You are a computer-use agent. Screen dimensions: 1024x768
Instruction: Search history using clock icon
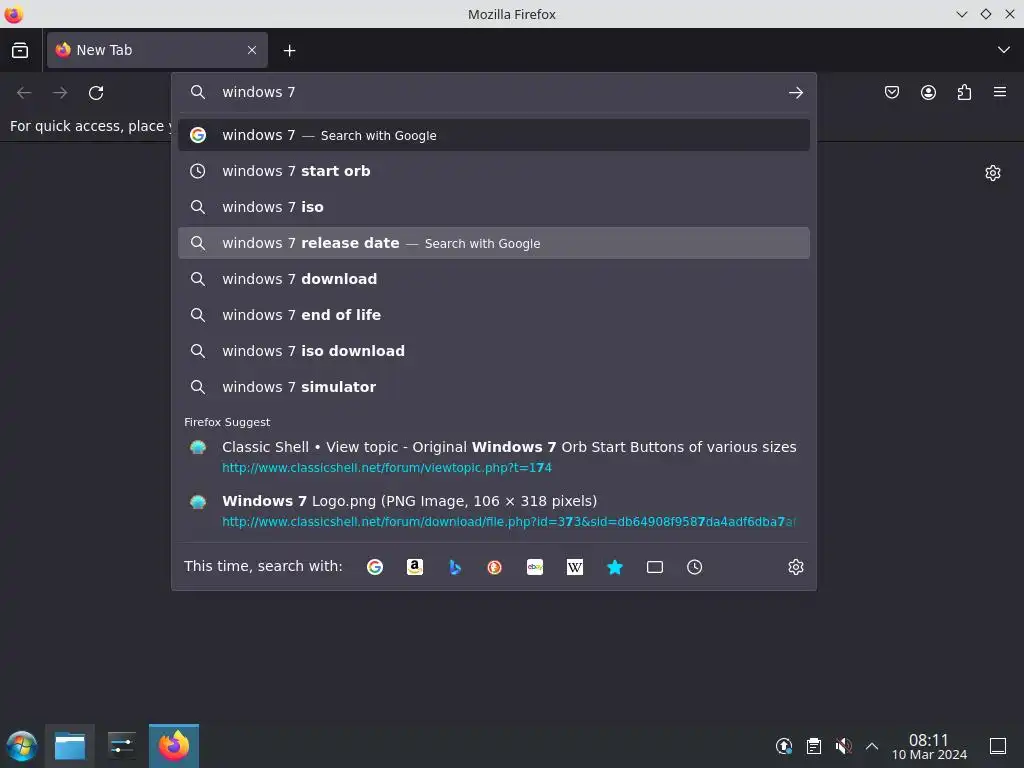pos(694,567)
